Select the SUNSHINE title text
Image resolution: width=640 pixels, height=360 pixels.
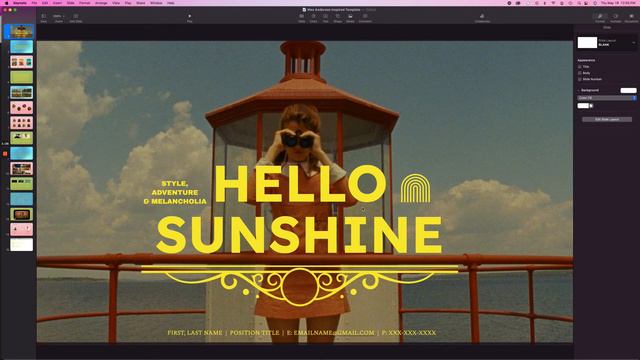(x=299, y=235)
